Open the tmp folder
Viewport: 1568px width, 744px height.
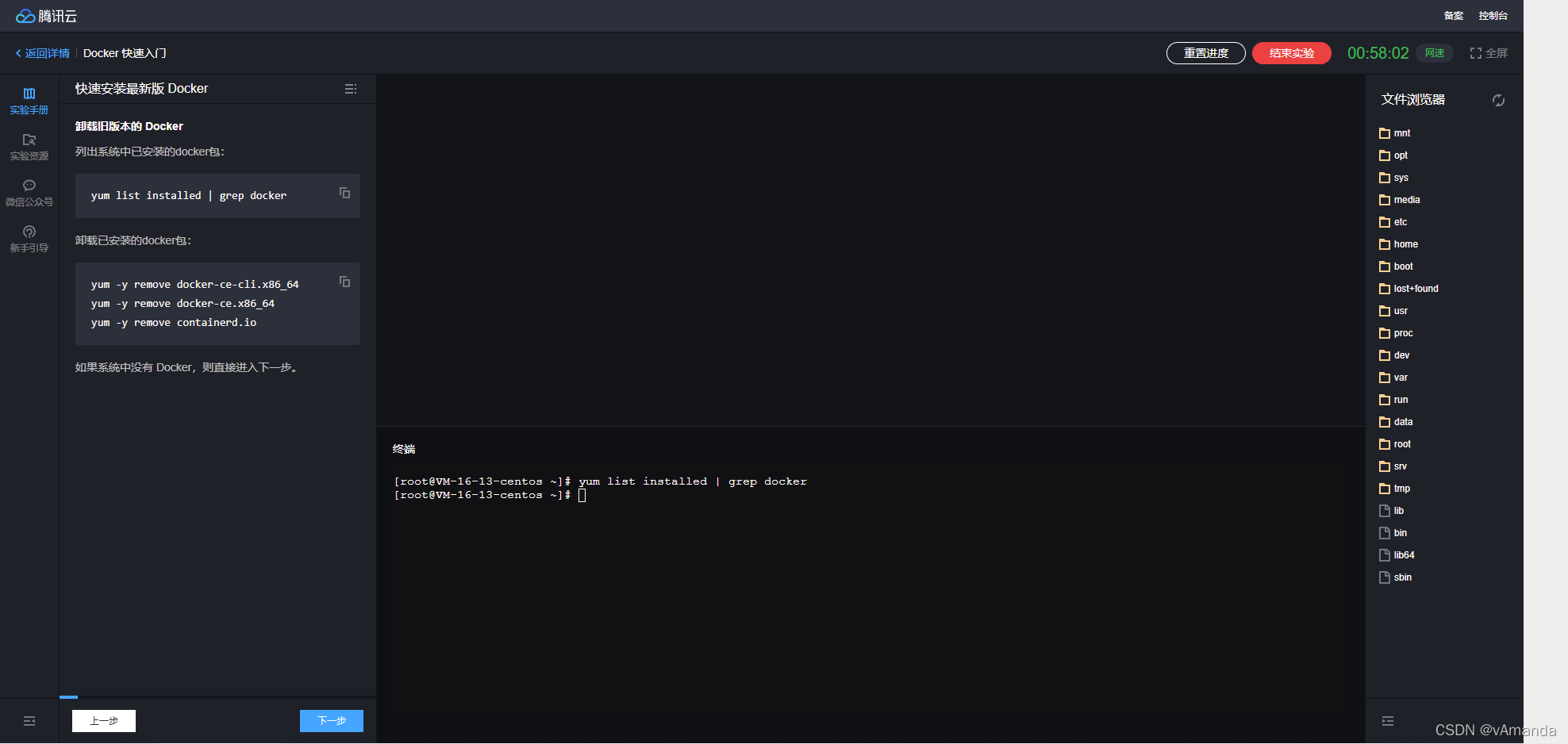pos(1395,489)
